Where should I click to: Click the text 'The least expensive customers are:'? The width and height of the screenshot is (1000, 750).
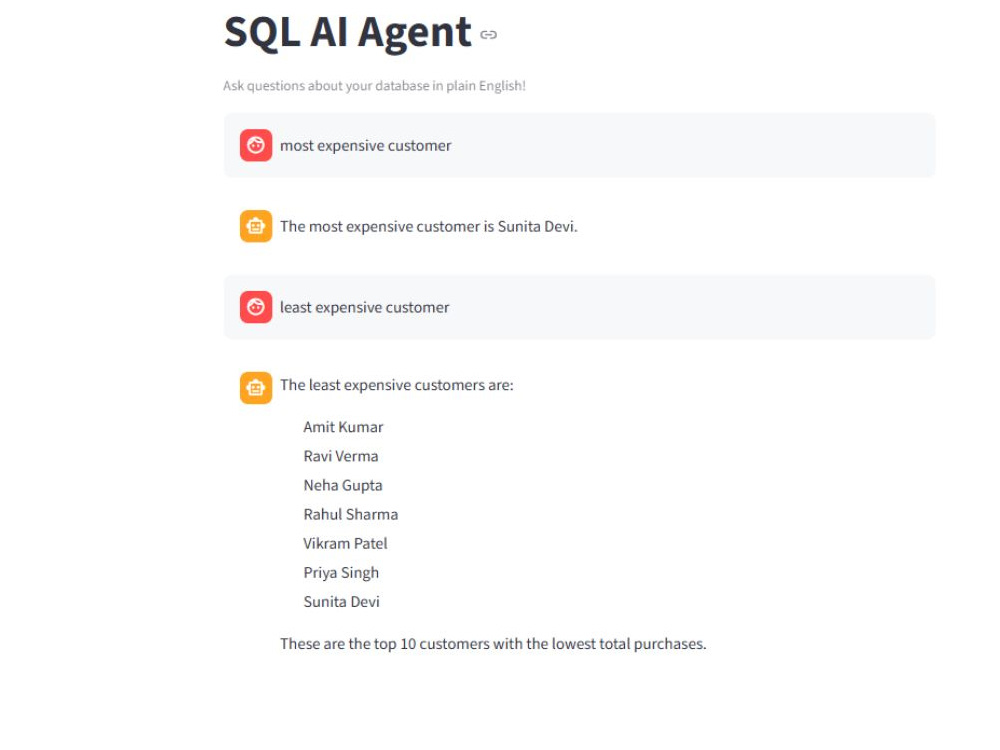click(397, 385)
